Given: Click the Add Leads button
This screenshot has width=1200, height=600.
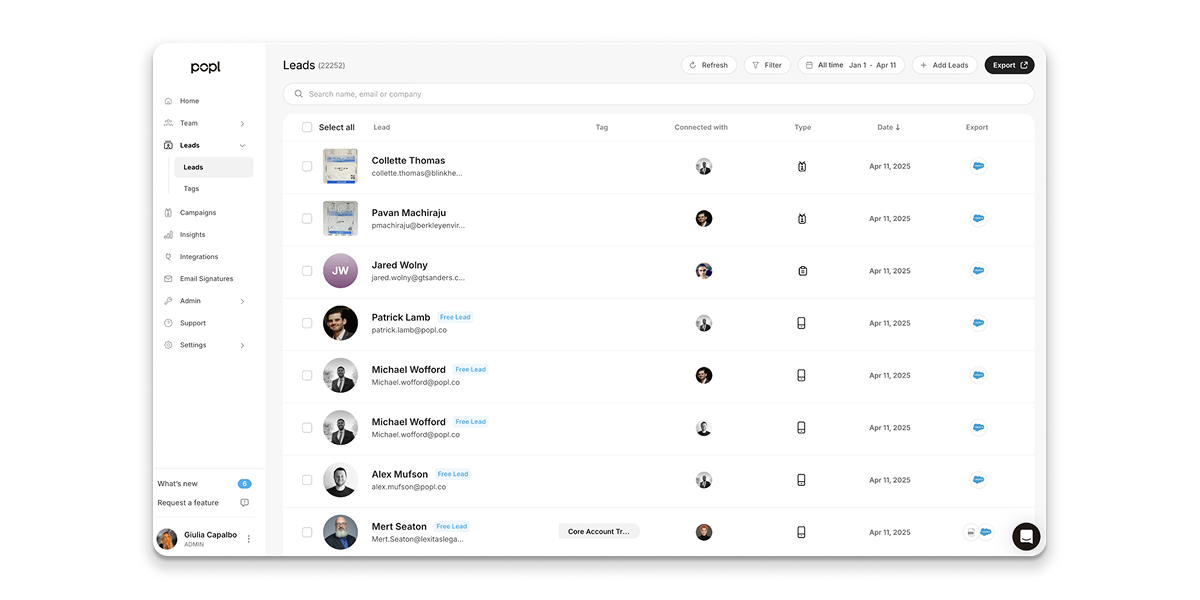Looking at the screenshot, I should (x=944, y=64).
